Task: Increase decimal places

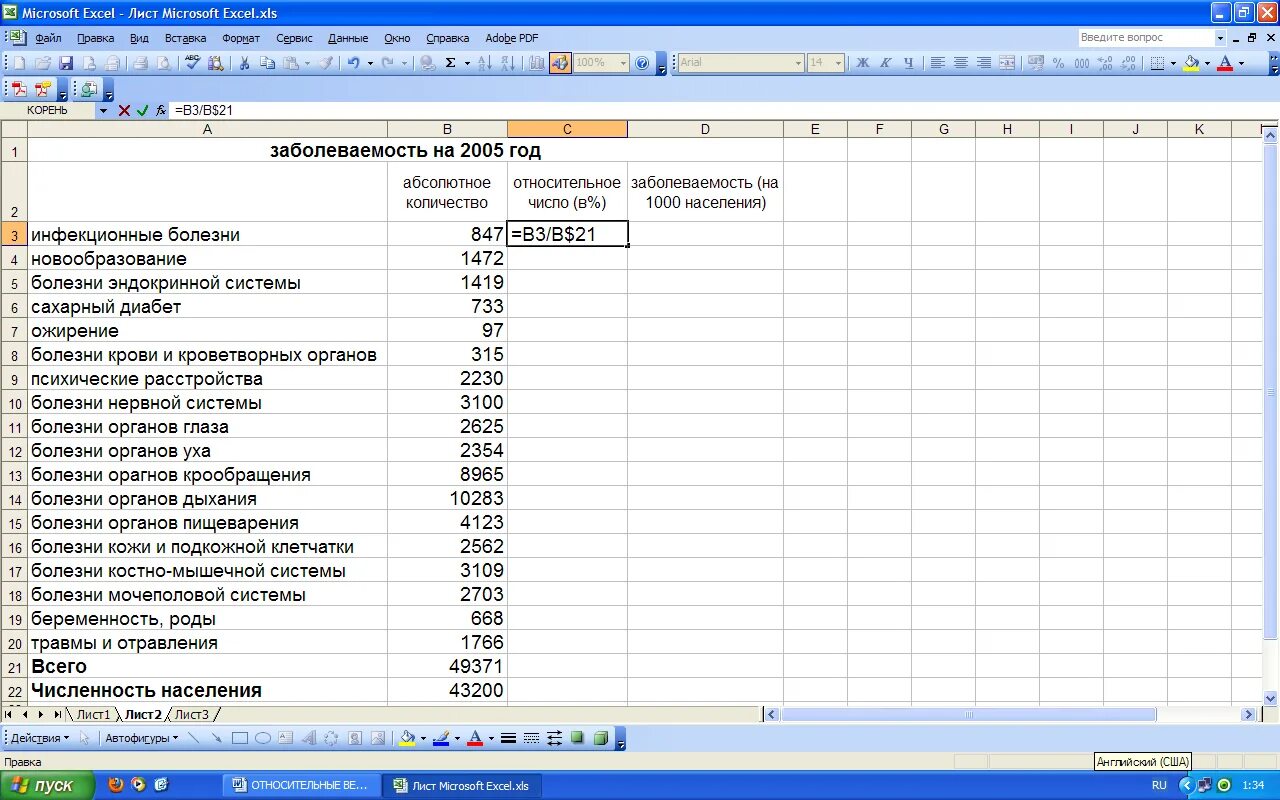Action: point(1105,63)
